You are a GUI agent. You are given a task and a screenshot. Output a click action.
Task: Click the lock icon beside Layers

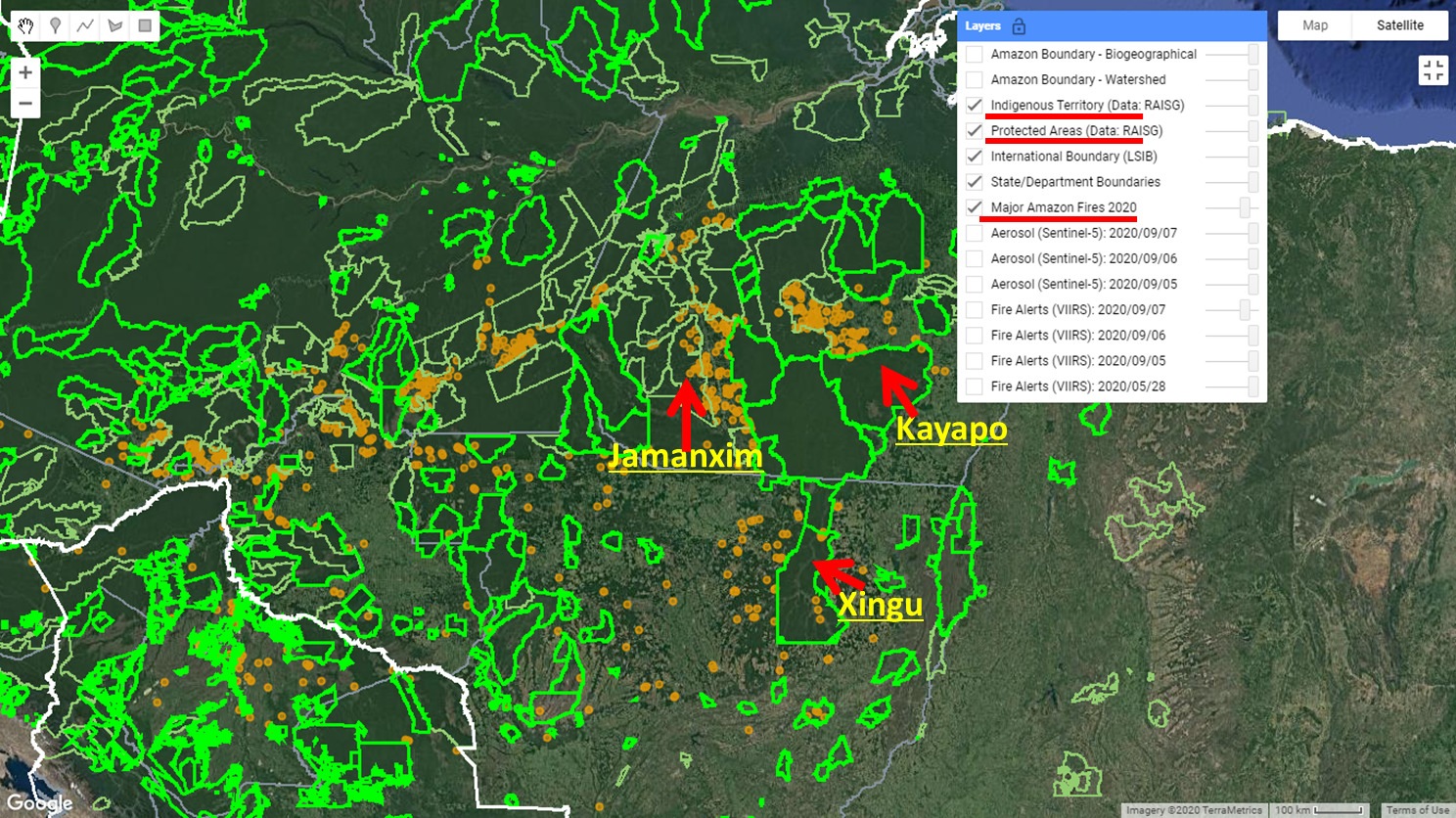[1019, 26]
